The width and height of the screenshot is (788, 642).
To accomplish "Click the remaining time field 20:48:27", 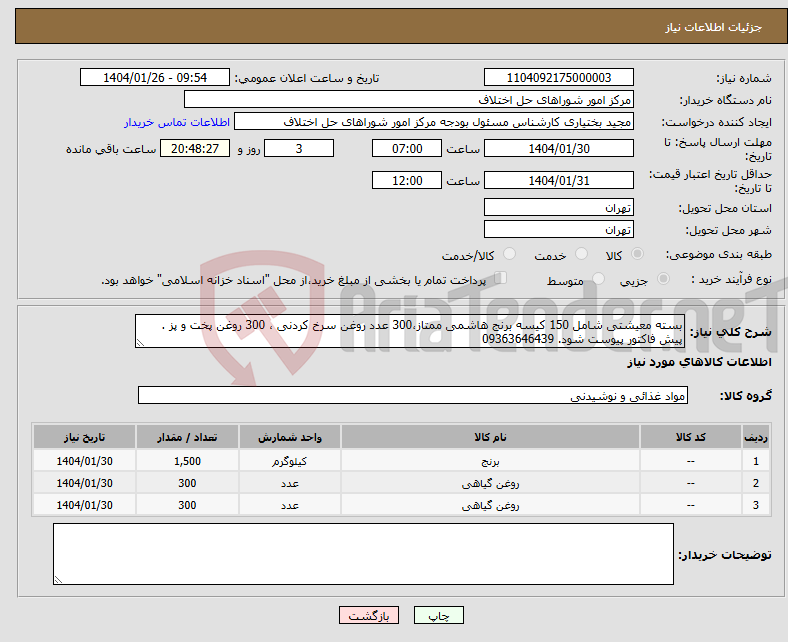I will coord(195,148).
